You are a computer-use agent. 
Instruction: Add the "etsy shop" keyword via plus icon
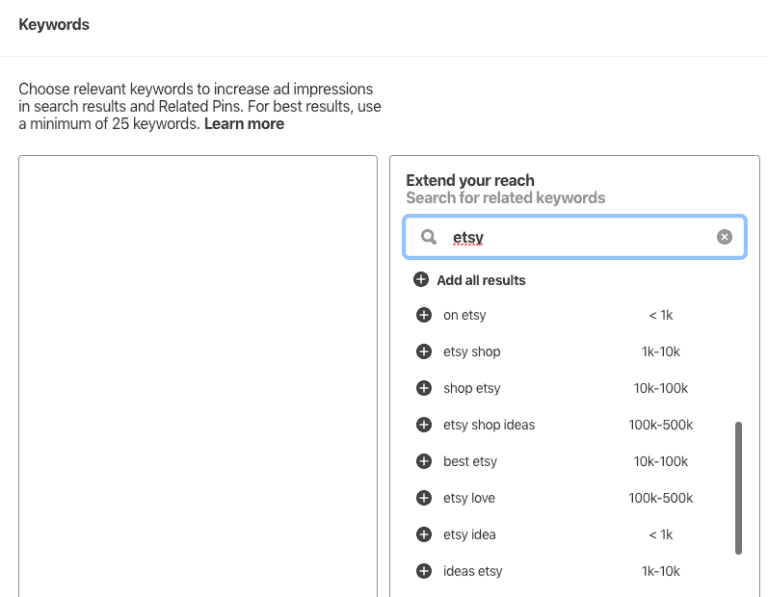click(423, 352)
